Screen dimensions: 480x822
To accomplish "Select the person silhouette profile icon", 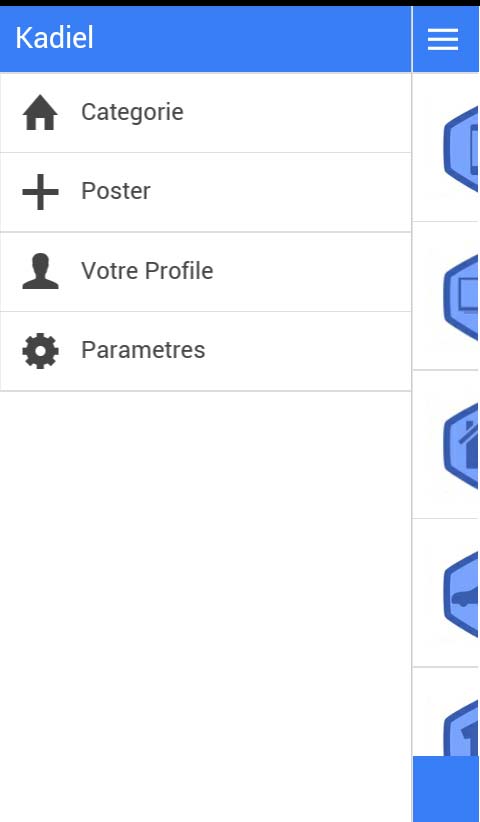I will [x=40, y=271].
